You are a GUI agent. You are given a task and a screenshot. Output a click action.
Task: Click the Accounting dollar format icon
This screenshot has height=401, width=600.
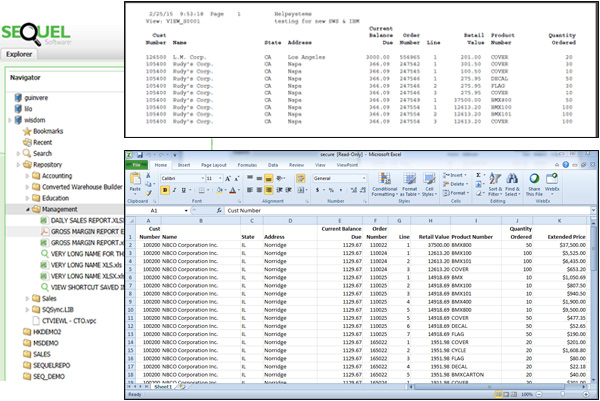click(317, 190)
